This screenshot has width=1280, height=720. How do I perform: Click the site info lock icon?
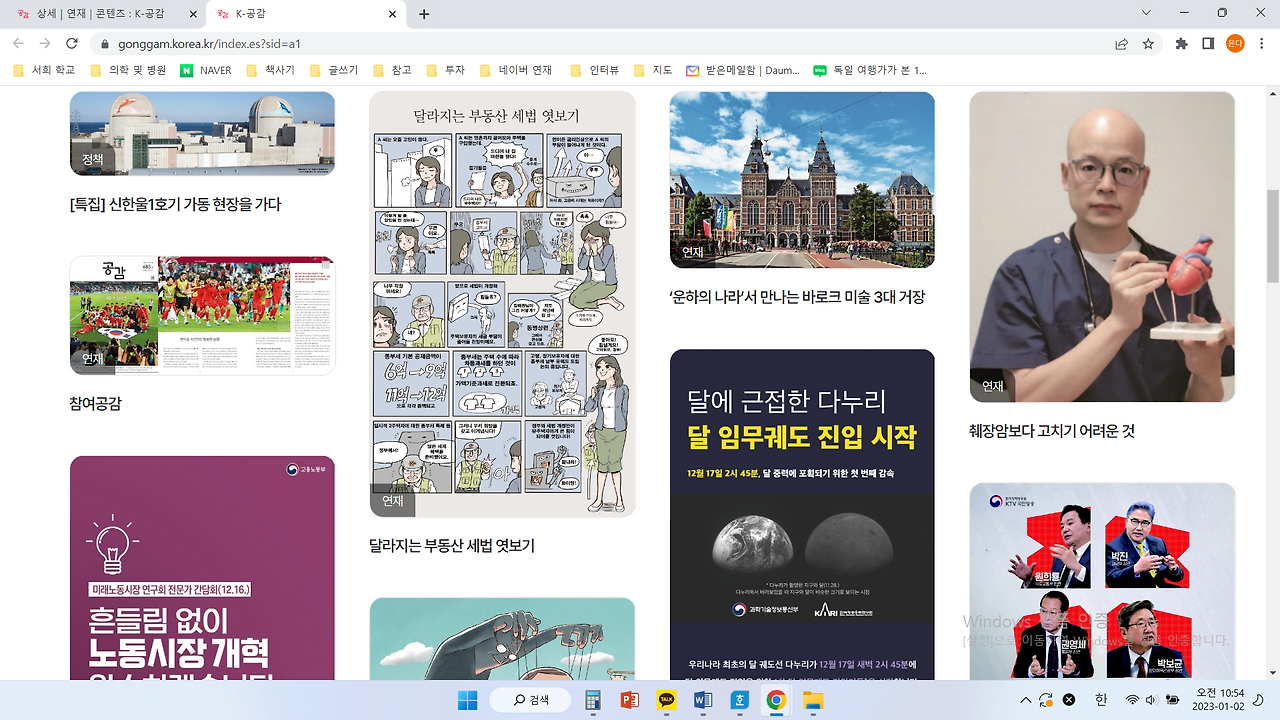pyautogui.click(x=105, y=45)
